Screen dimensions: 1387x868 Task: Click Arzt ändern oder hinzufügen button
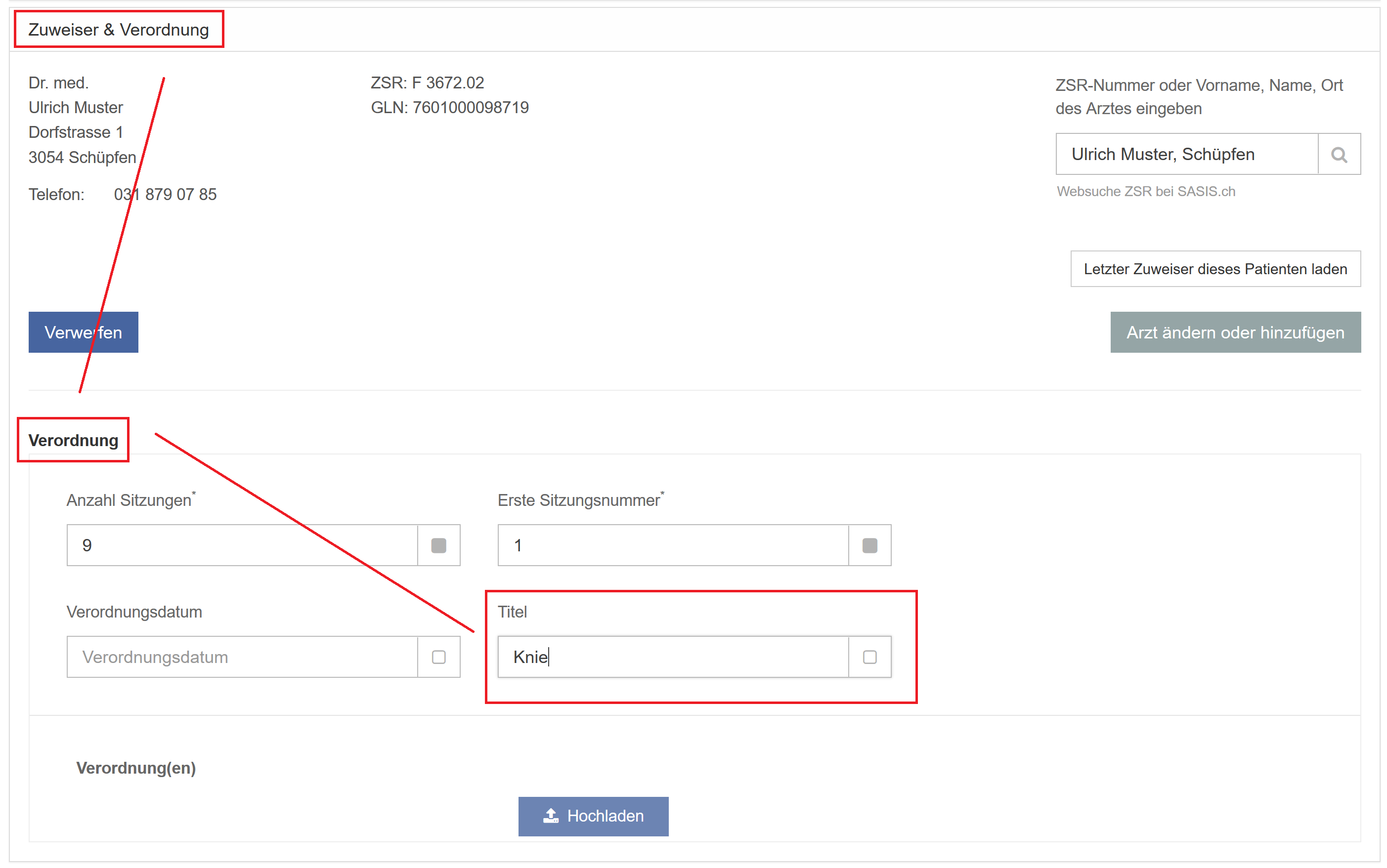(x=1235, y=332)
